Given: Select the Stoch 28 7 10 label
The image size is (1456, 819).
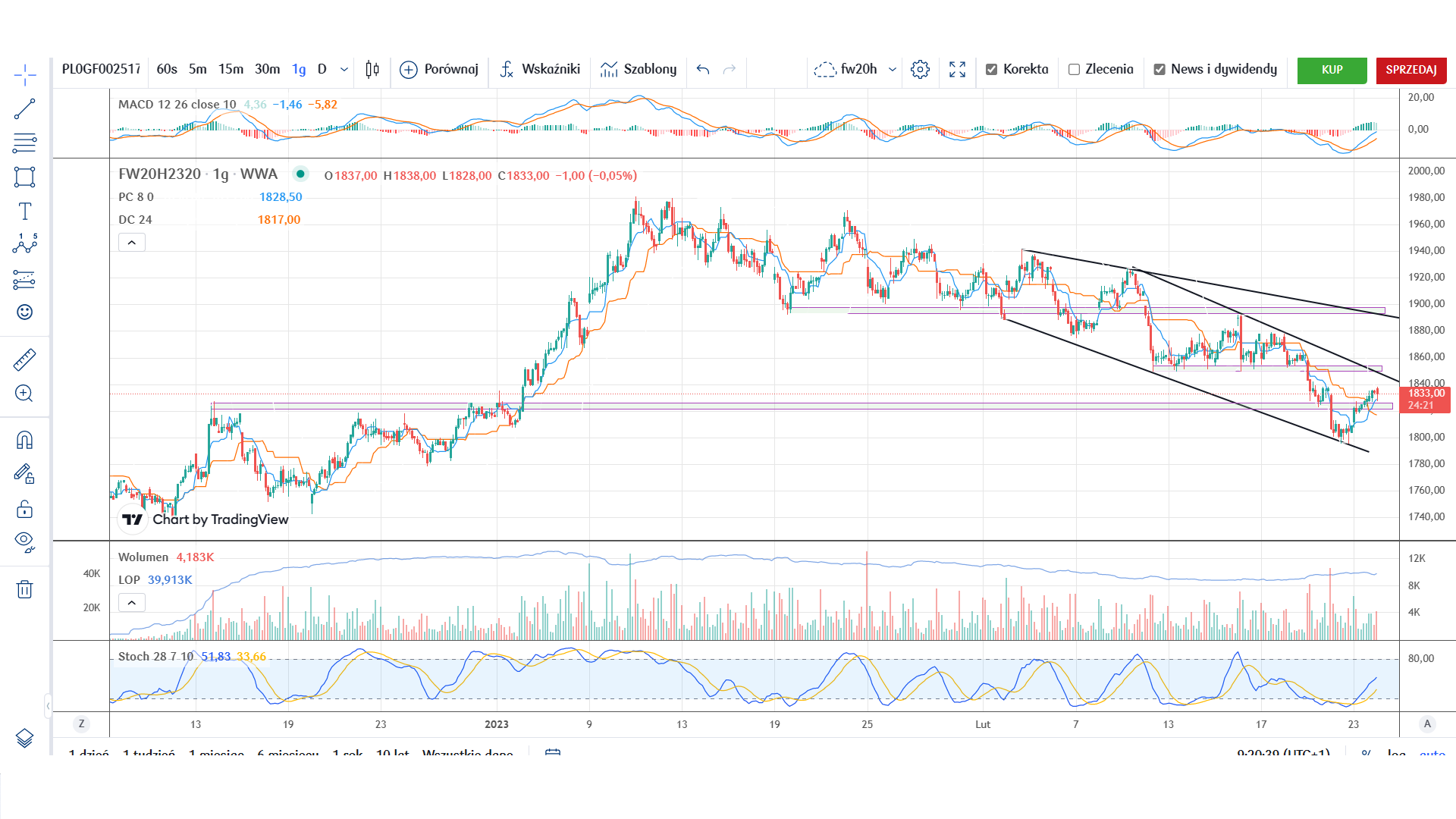Looking at the screenshot, I should click(156, 657).
